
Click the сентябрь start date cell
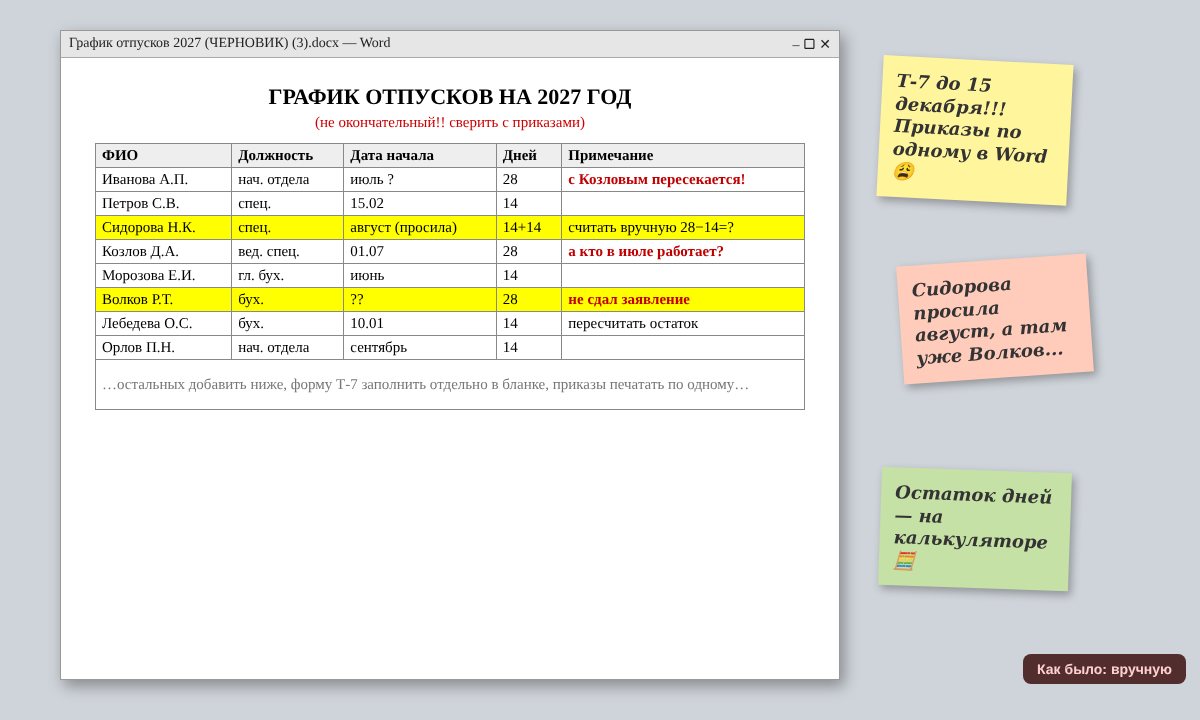[420, 348]
